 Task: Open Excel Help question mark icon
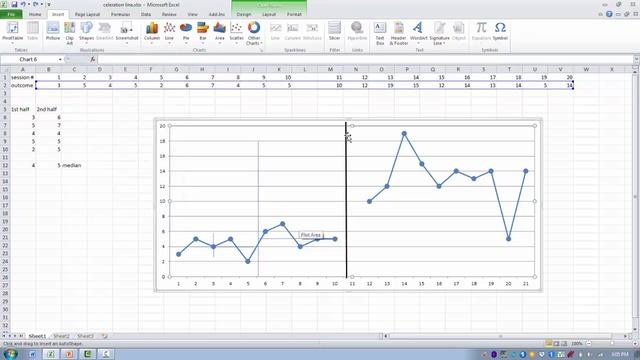(x=609, y=14)
